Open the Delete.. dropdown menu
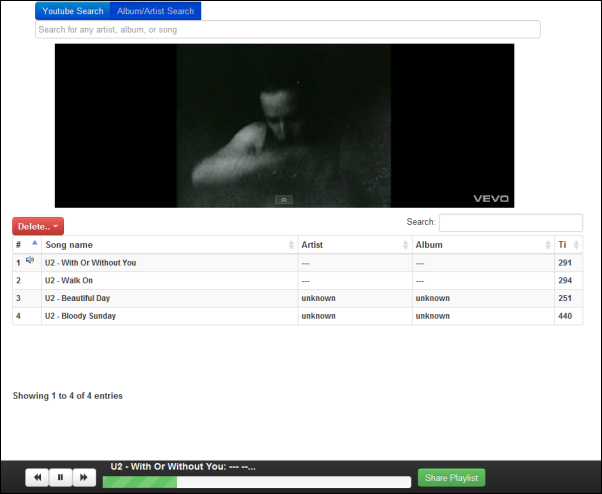This screenshot has height=494, width=602. coord(38,226)
